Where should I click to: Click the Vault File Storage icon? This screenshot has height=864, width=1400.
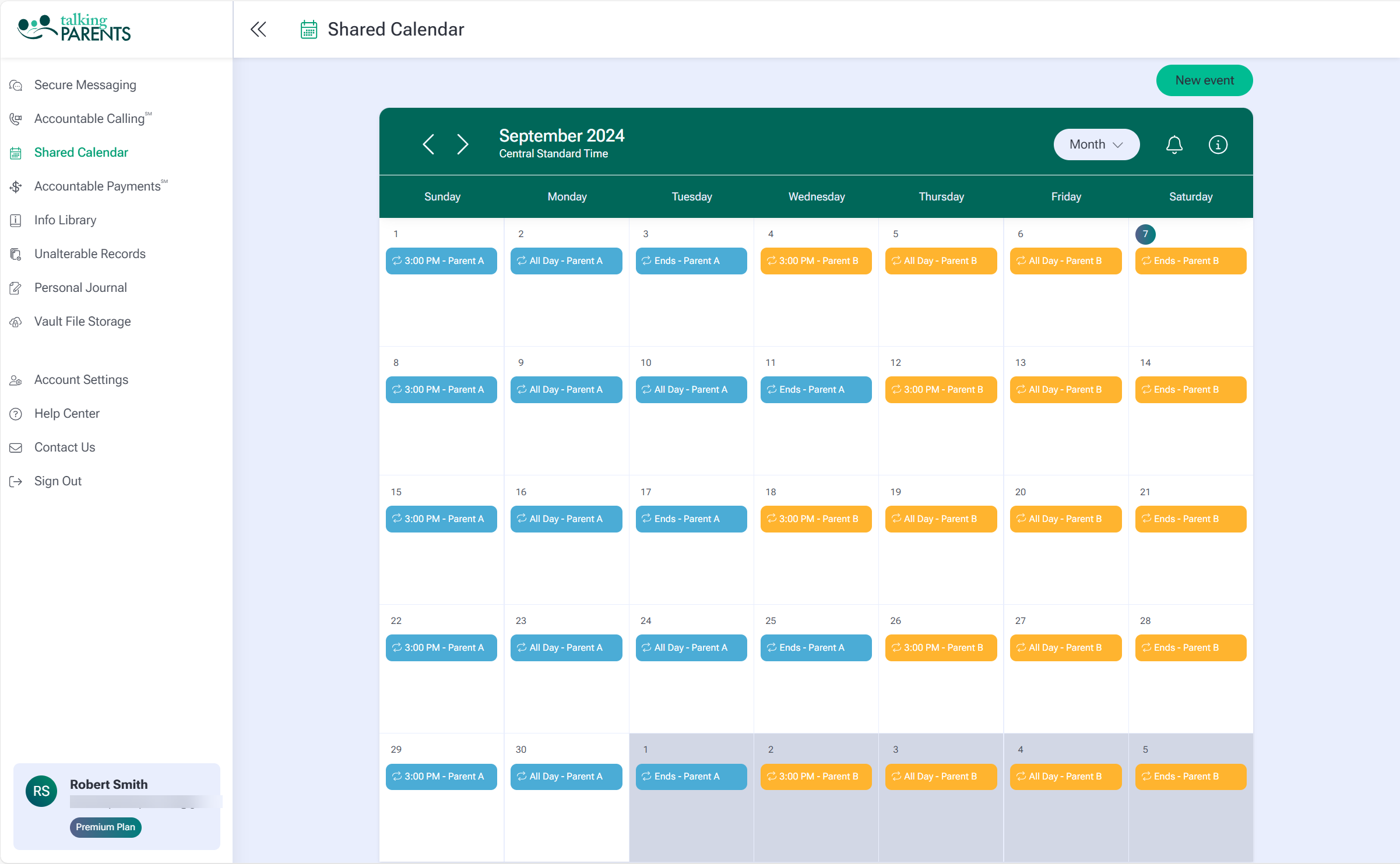16,322
